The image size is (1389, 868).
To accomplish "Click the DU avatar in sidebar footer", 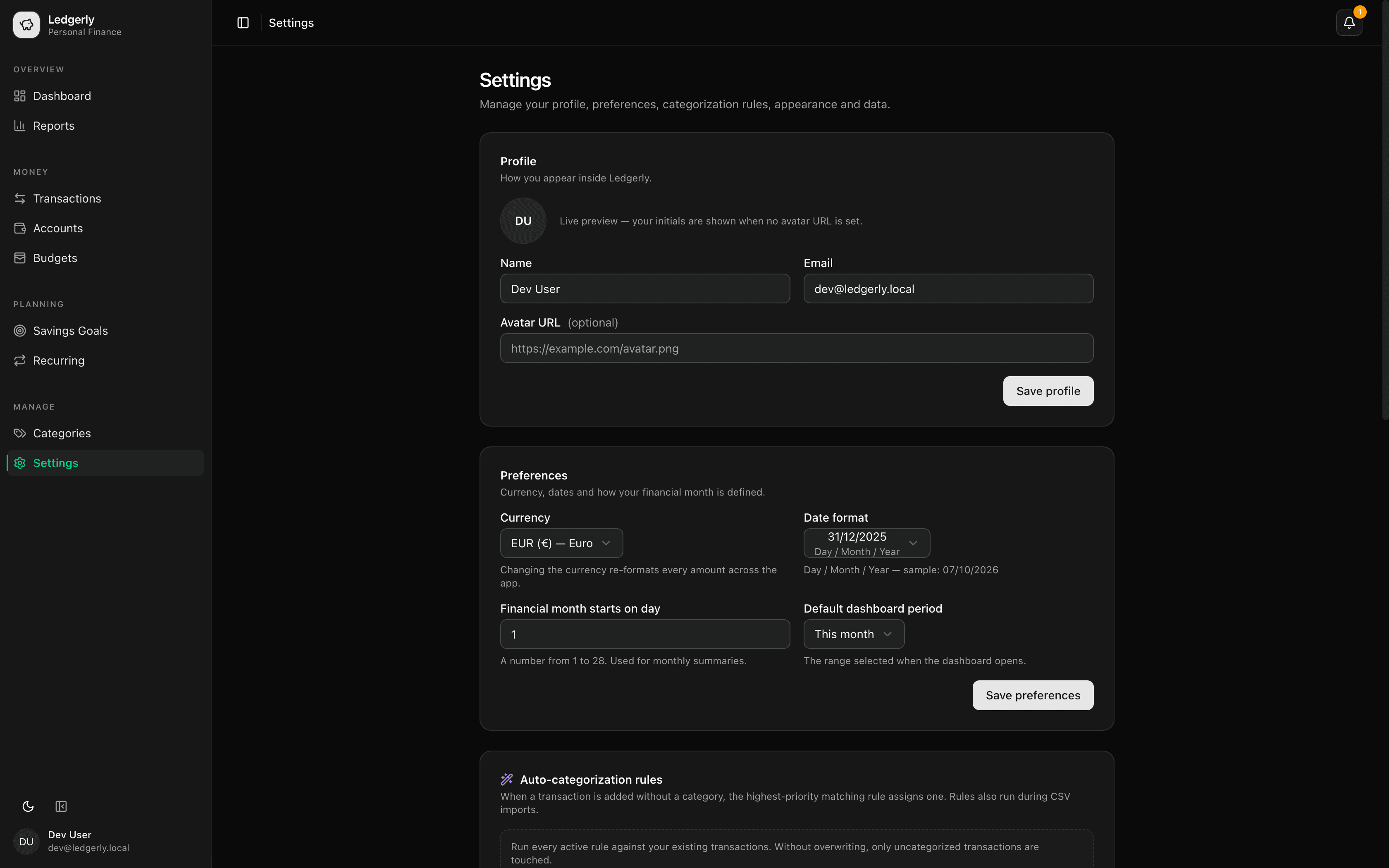I will coord(26,842).
